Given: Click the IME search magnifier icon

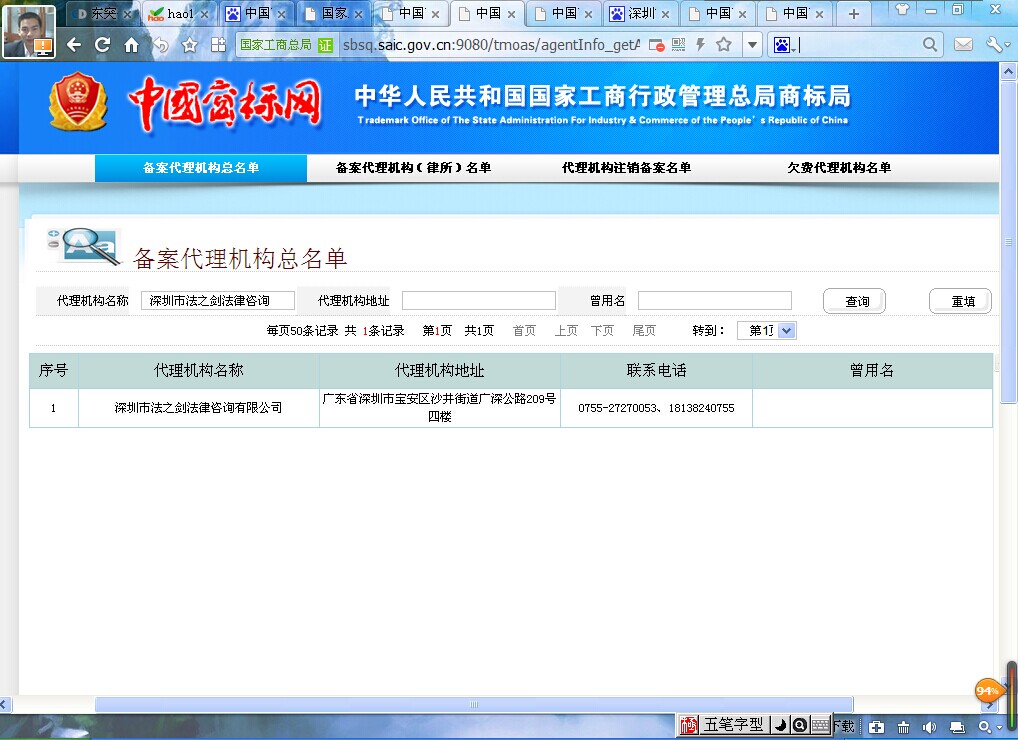Looking at the screenshot, I should (x=800, y=725).
